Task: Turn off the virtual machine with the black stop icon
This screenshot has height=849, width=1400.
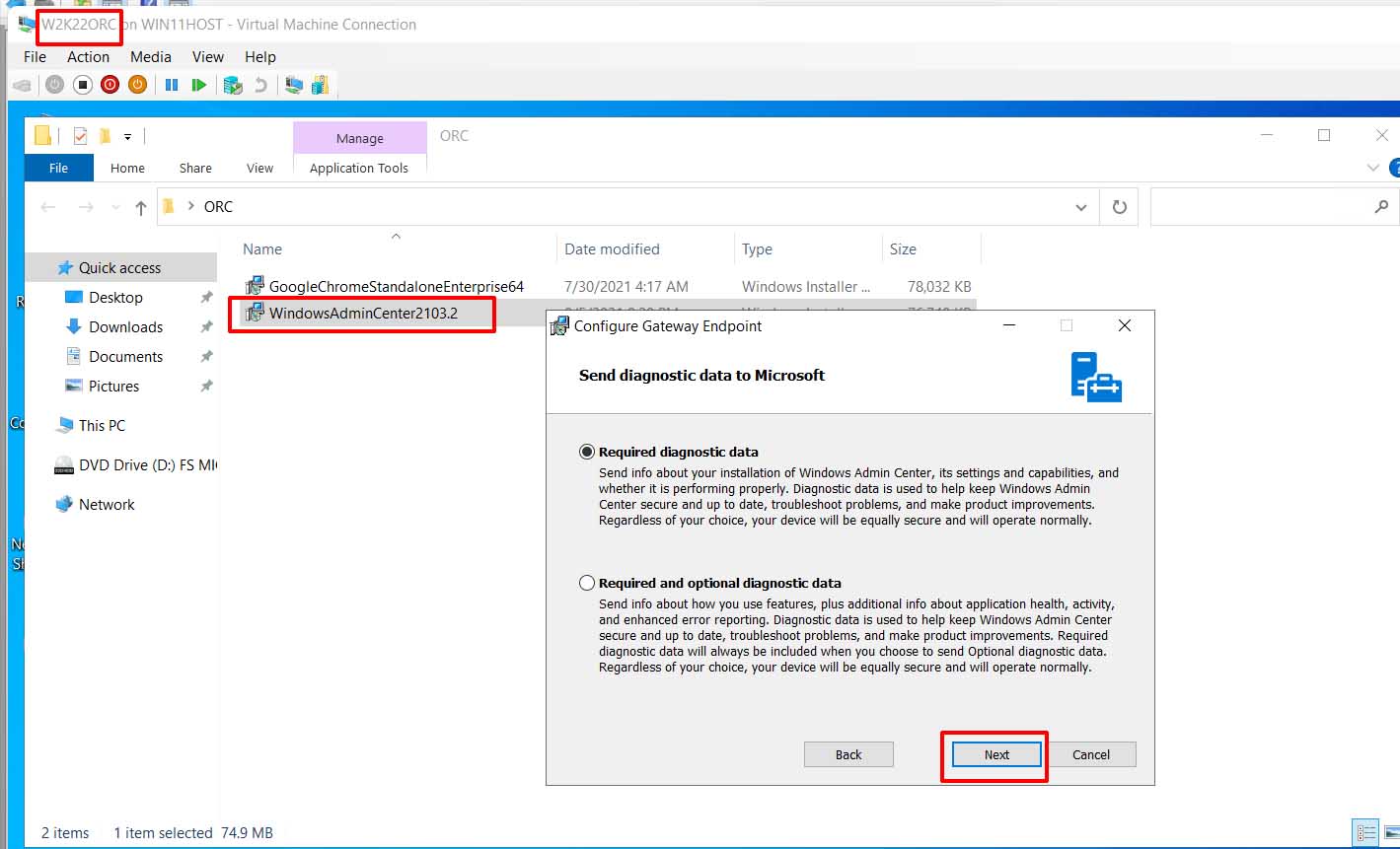Action: [x=83, y=85]
